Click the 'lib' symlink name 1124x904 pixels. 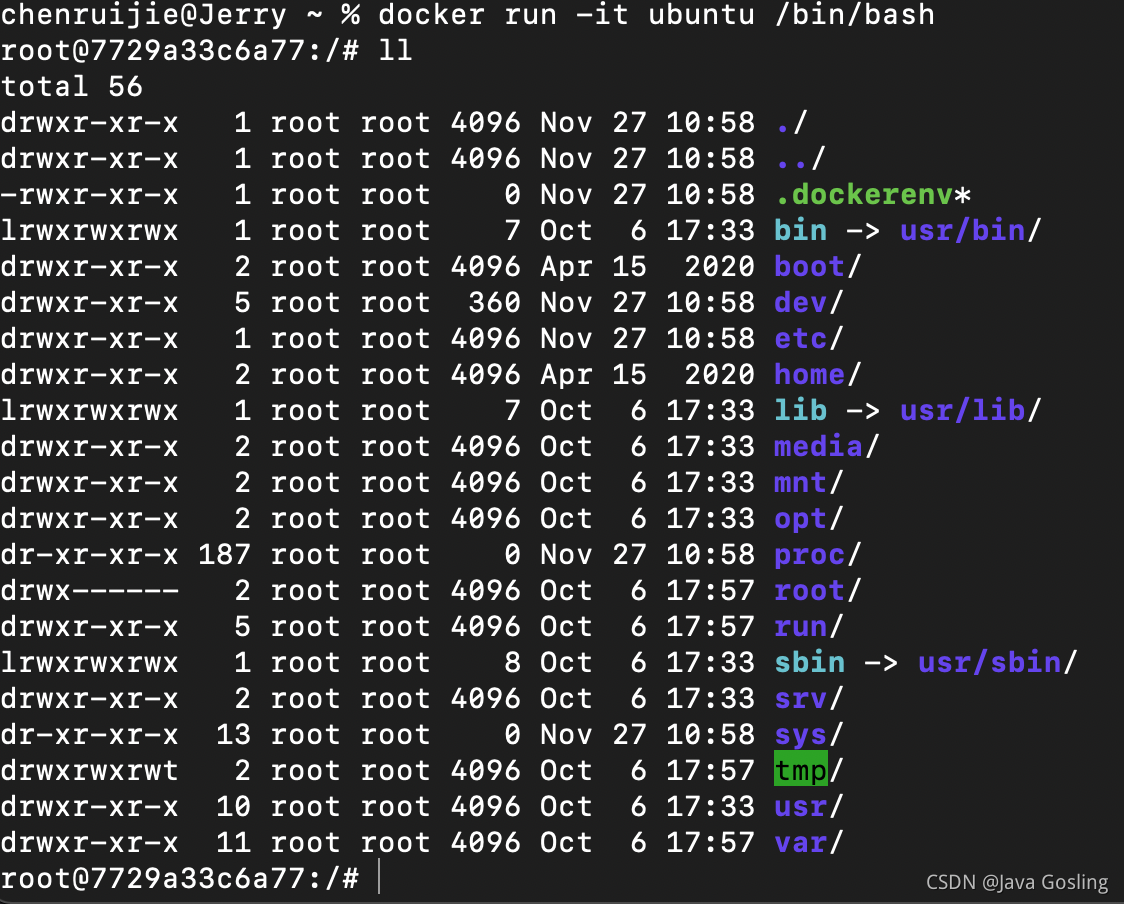[x=801, y=410]
